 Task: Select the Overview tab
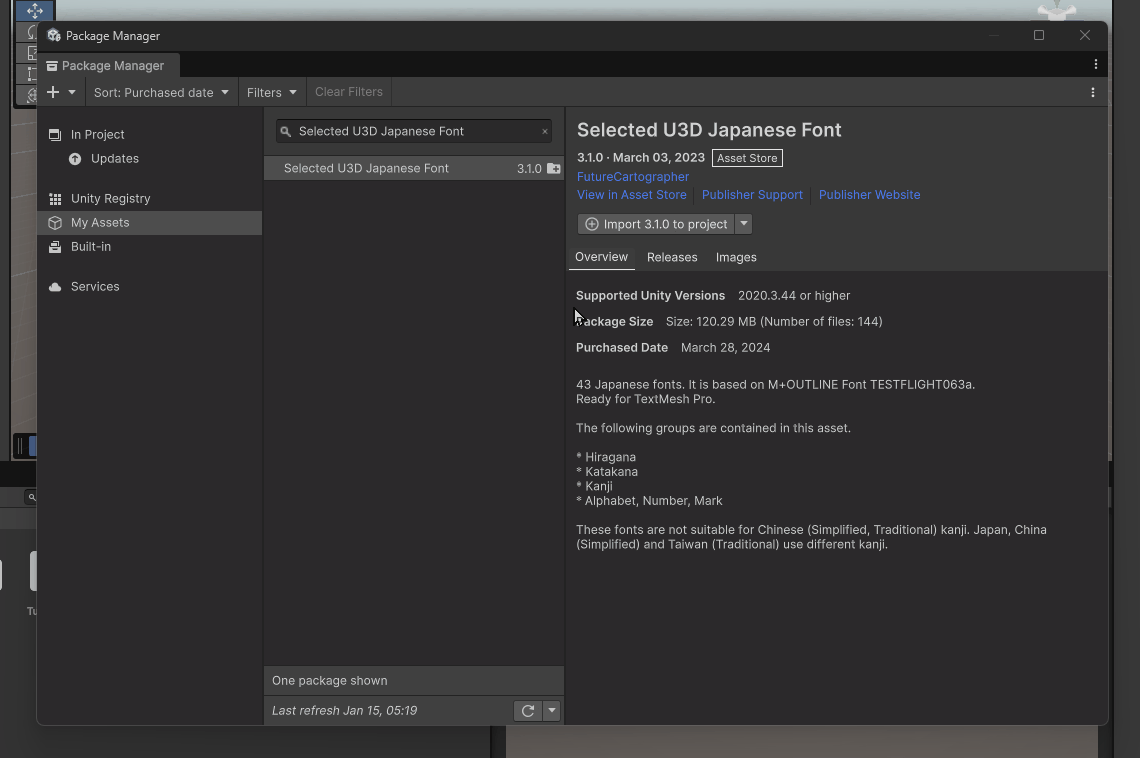[x=601, y=257]
